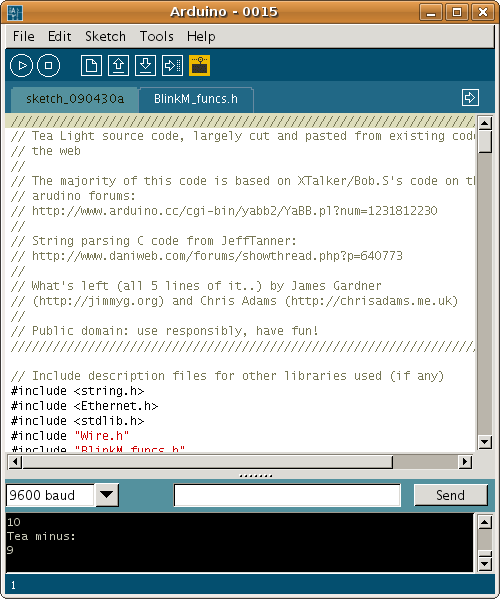Click the line number '1' in status bar
Image resolution: width=500 pixels, height=599 pixels.
coord(13,585)
